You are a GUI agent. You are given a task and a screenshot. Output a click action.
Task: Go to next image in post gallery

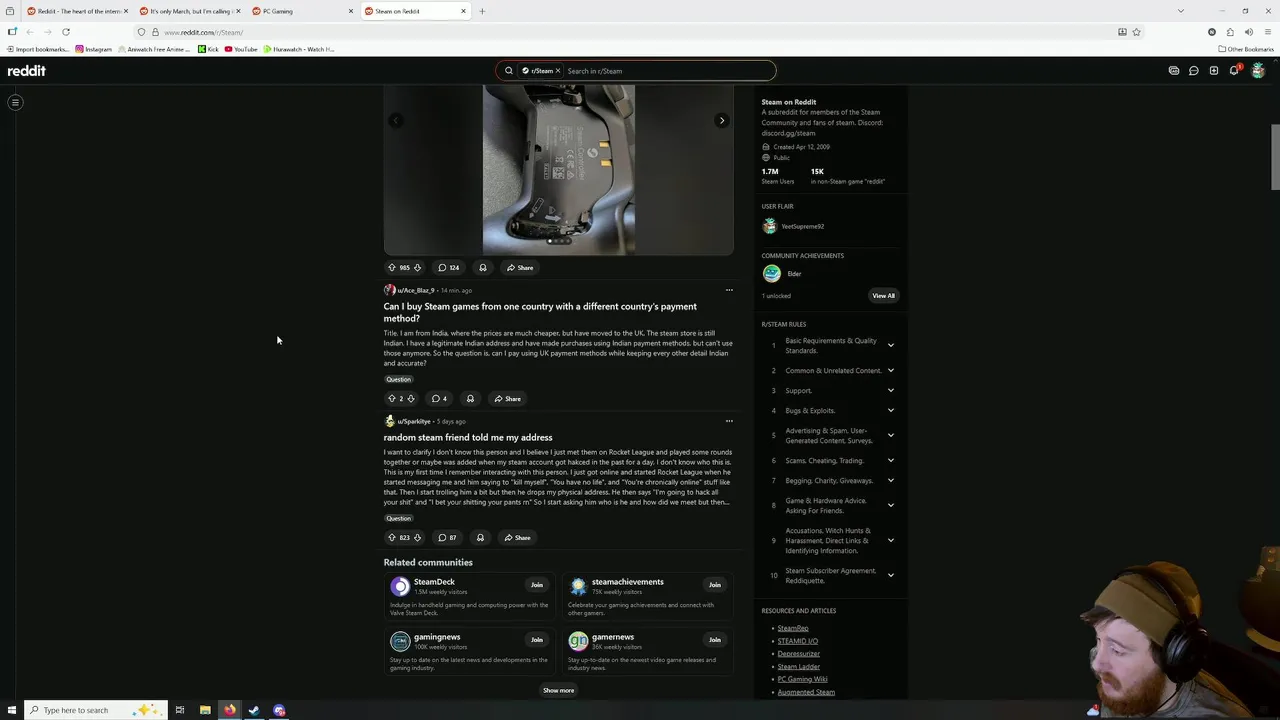tap(722, 120)
